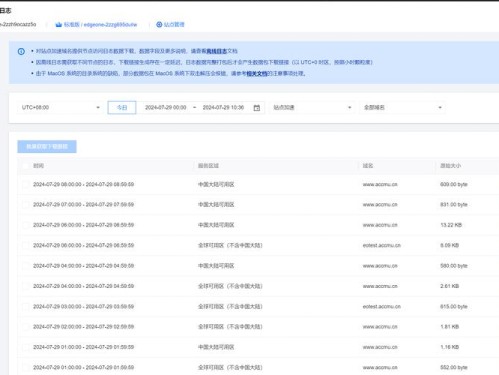Click the 站点管理 circular icon
The width and height of the screenshot is (499, 375).
(x=159, y=24)
